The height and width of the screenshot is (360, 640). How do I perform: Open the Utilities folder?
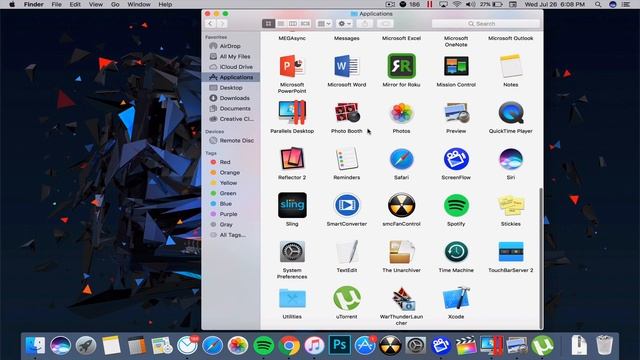tap(292, 298)
